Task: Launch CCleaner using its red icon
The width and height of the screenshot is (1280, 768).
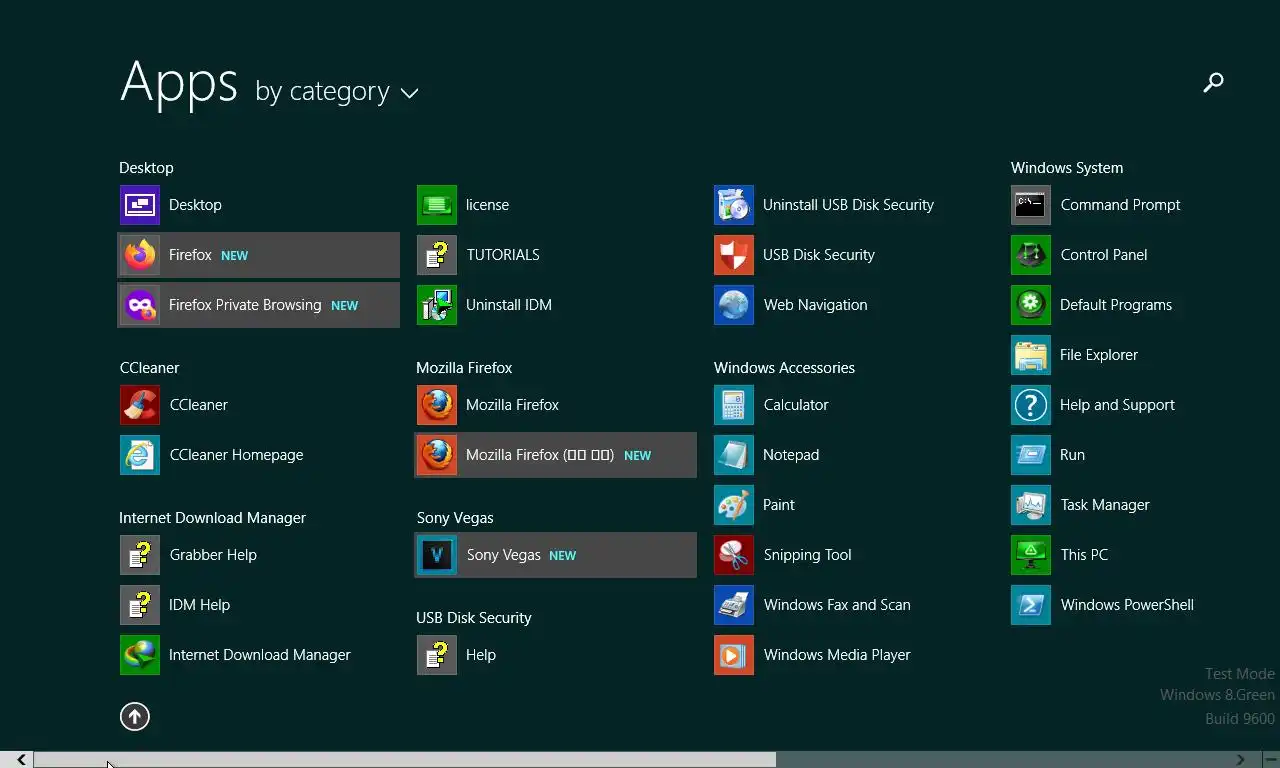Action: tap(140, 405)
